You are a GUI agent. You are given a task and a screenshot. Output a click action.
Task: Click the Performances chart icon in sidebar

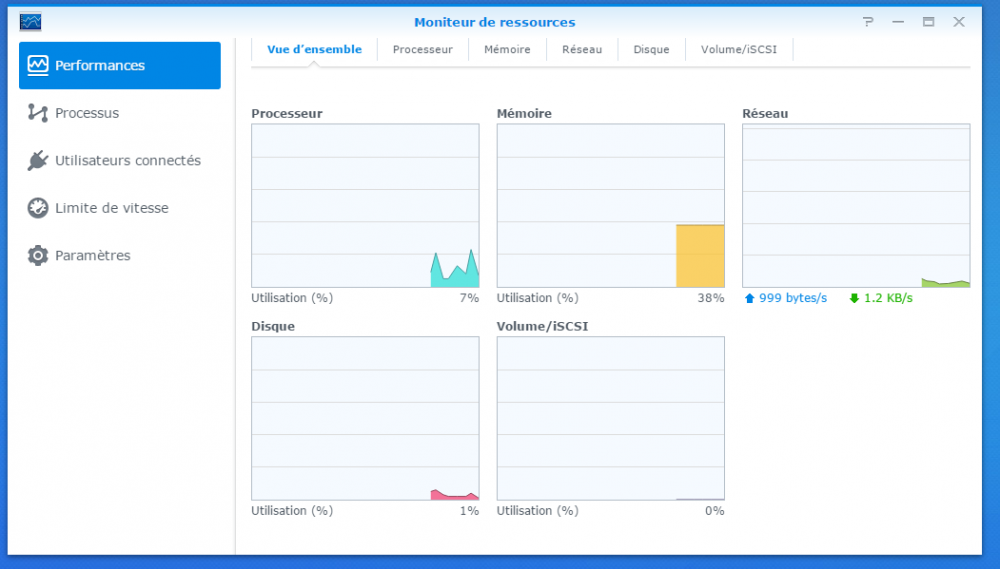point(38,65)
